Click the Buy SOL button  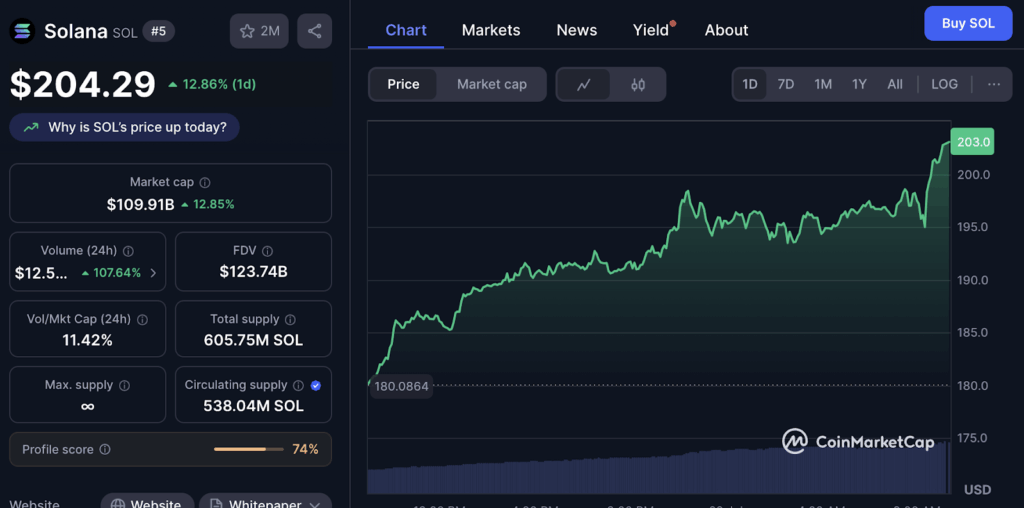click(967, 23)
